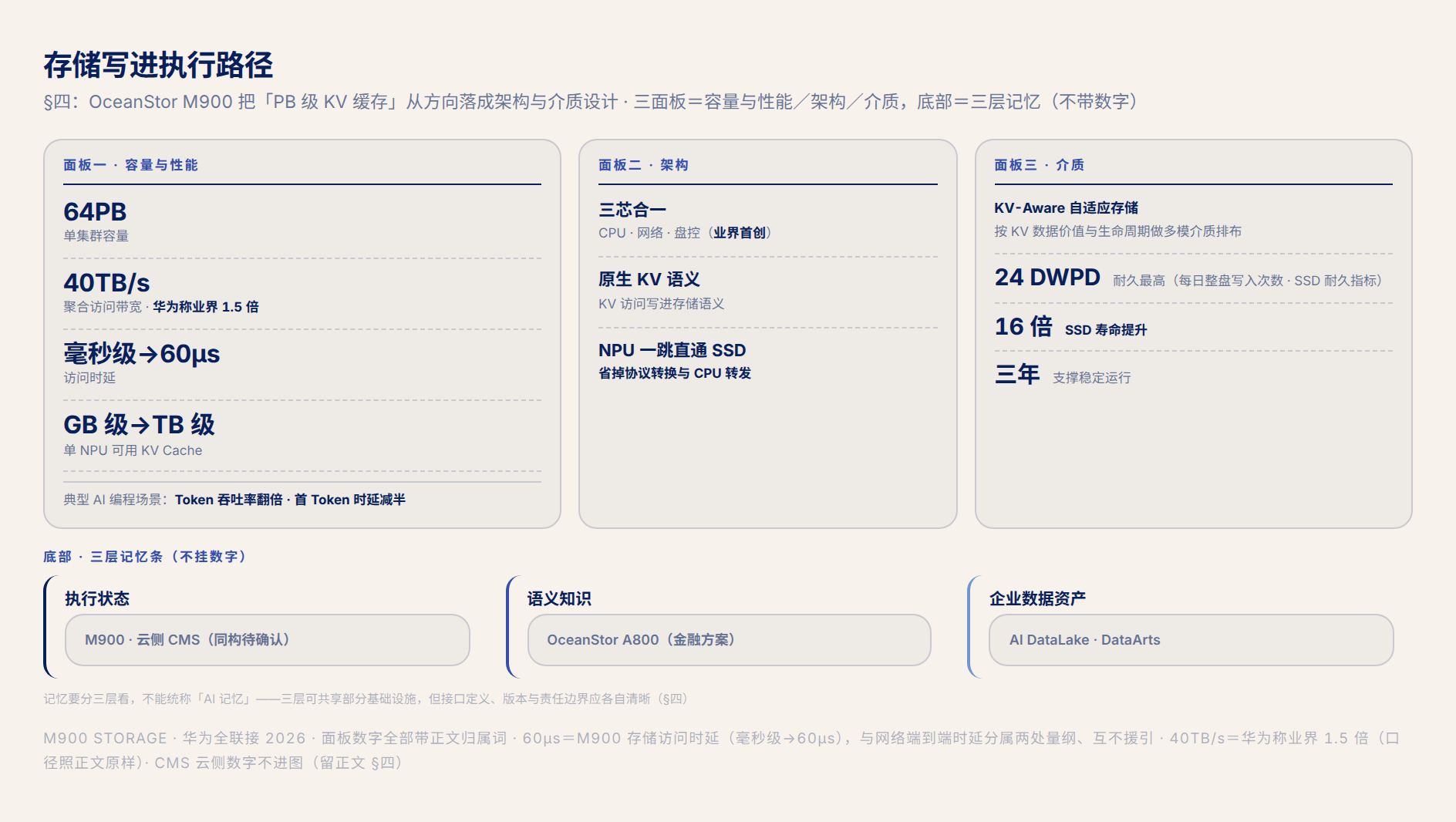Click the caption 聚合访问带宽 · 华为称业界 1.5 倍

[161, 307]
